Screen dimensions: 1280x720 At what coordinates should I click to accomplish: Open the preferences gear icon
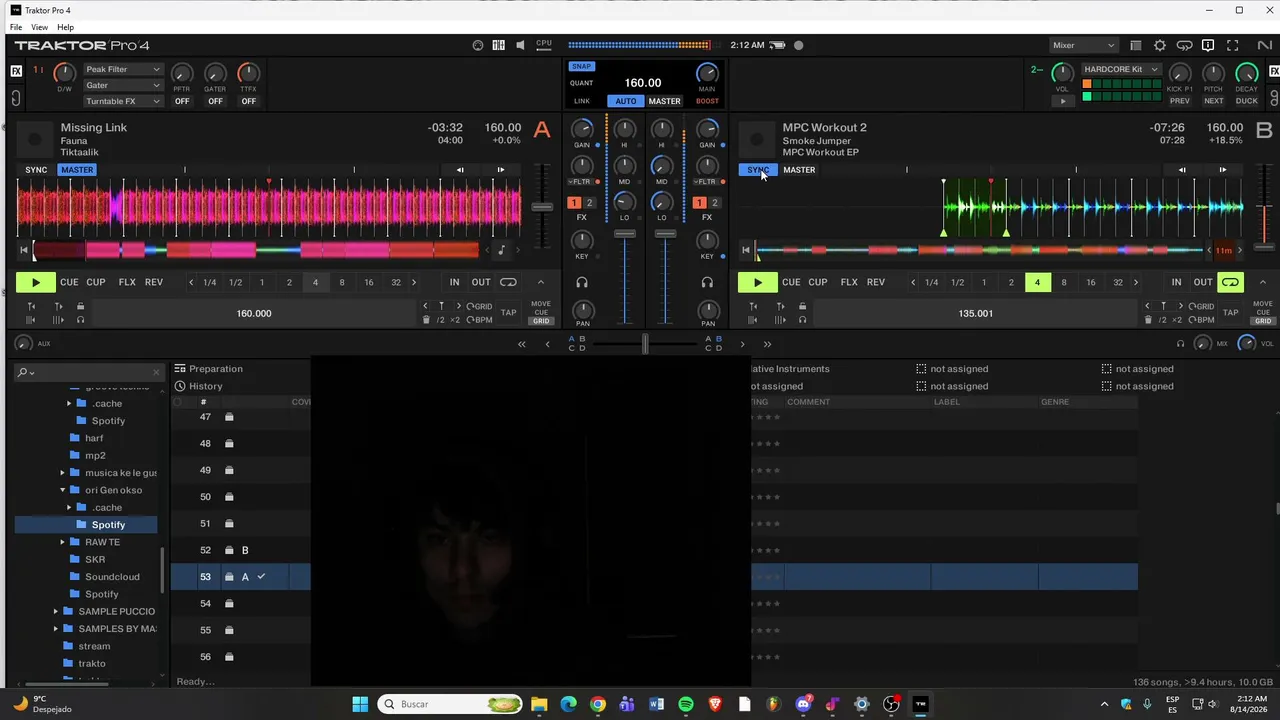[1160, 45]
